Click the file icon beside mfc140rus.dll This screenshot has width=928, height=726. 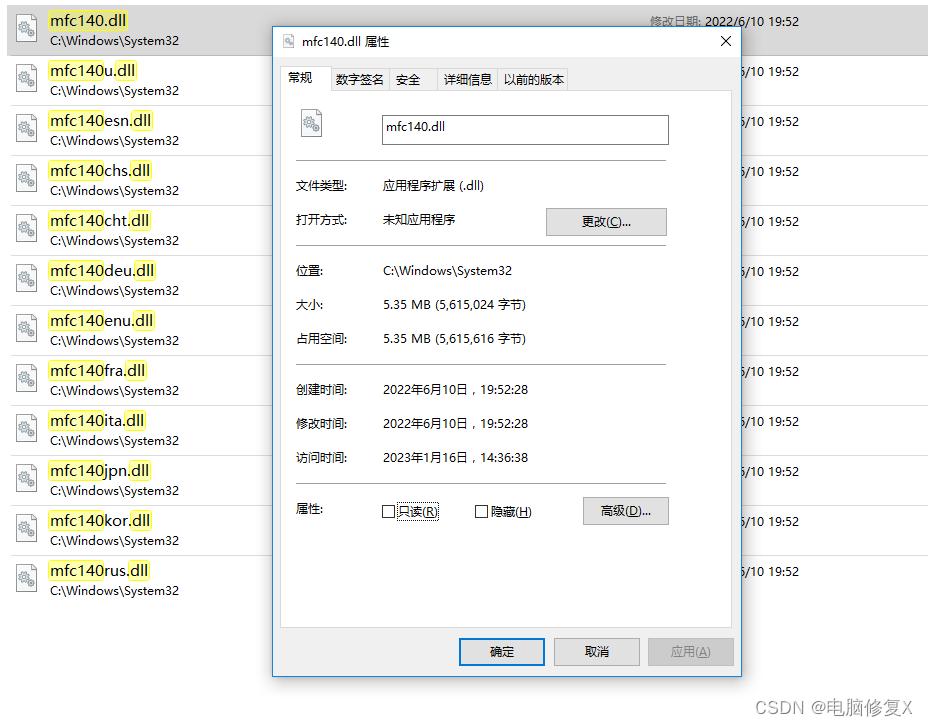(x=26, y=578)
